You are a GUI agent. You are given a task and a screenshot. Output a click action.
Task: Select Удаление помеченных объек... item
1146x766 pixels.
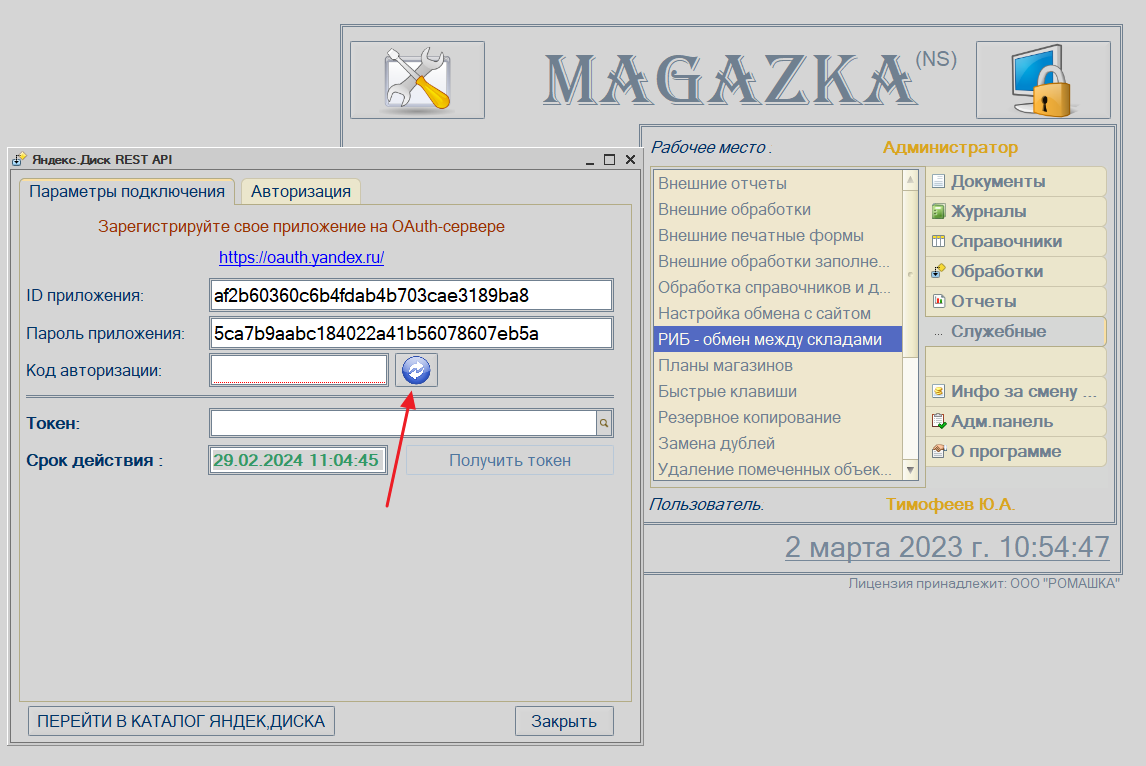click(778, 469)
